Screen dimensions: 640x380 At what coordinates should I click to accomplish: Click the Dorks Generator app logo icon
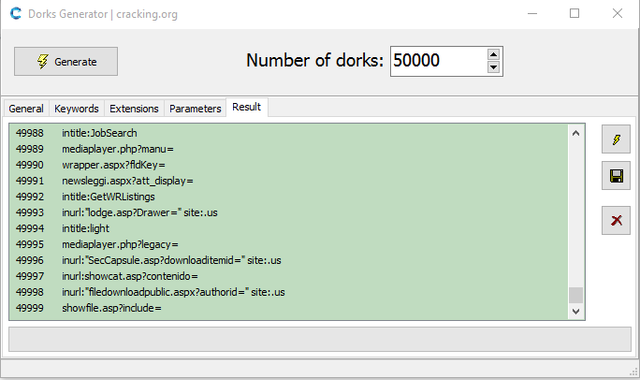(x=16, y=14)
